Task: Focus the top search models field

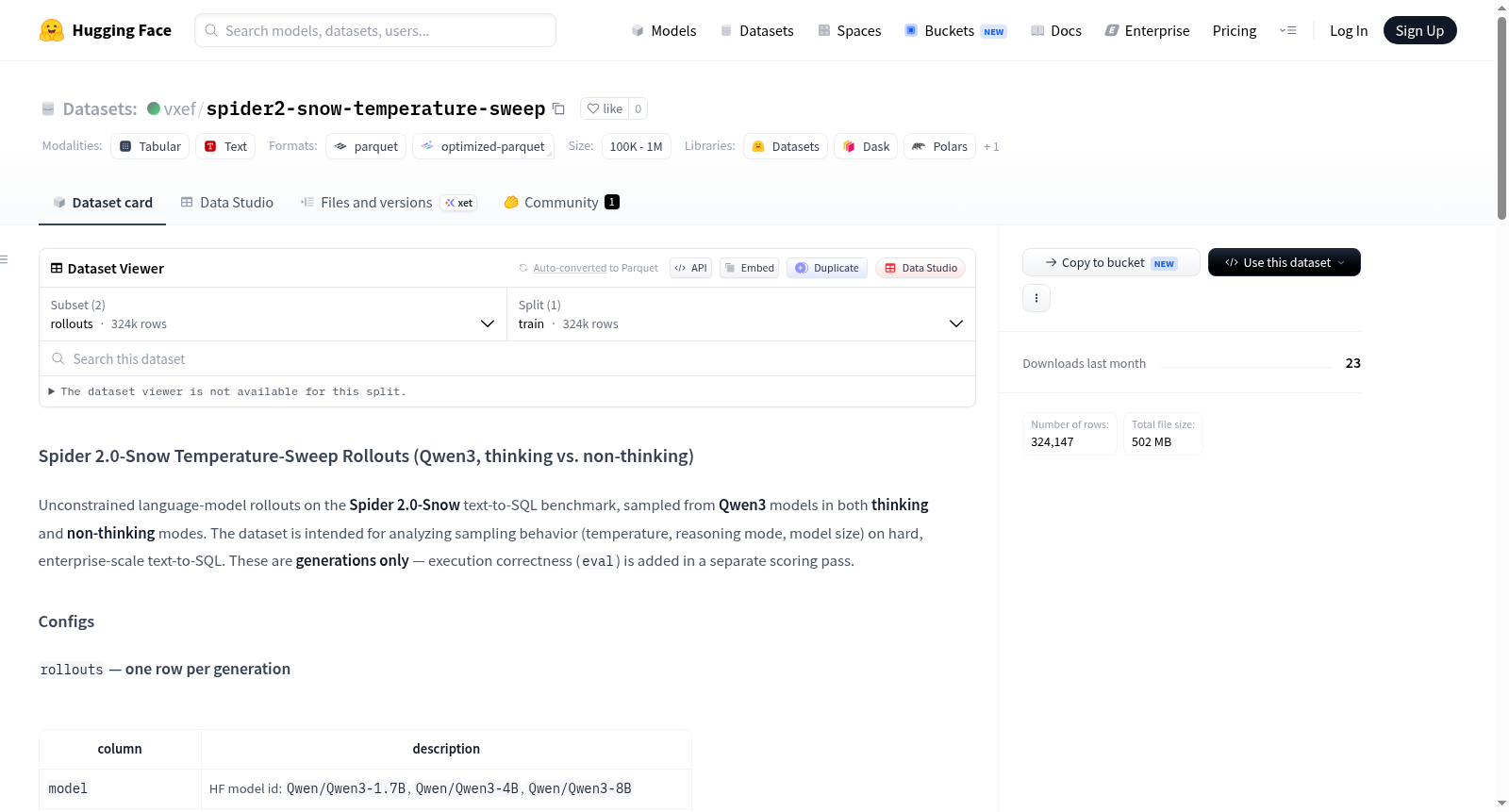Action: (375, 30)
